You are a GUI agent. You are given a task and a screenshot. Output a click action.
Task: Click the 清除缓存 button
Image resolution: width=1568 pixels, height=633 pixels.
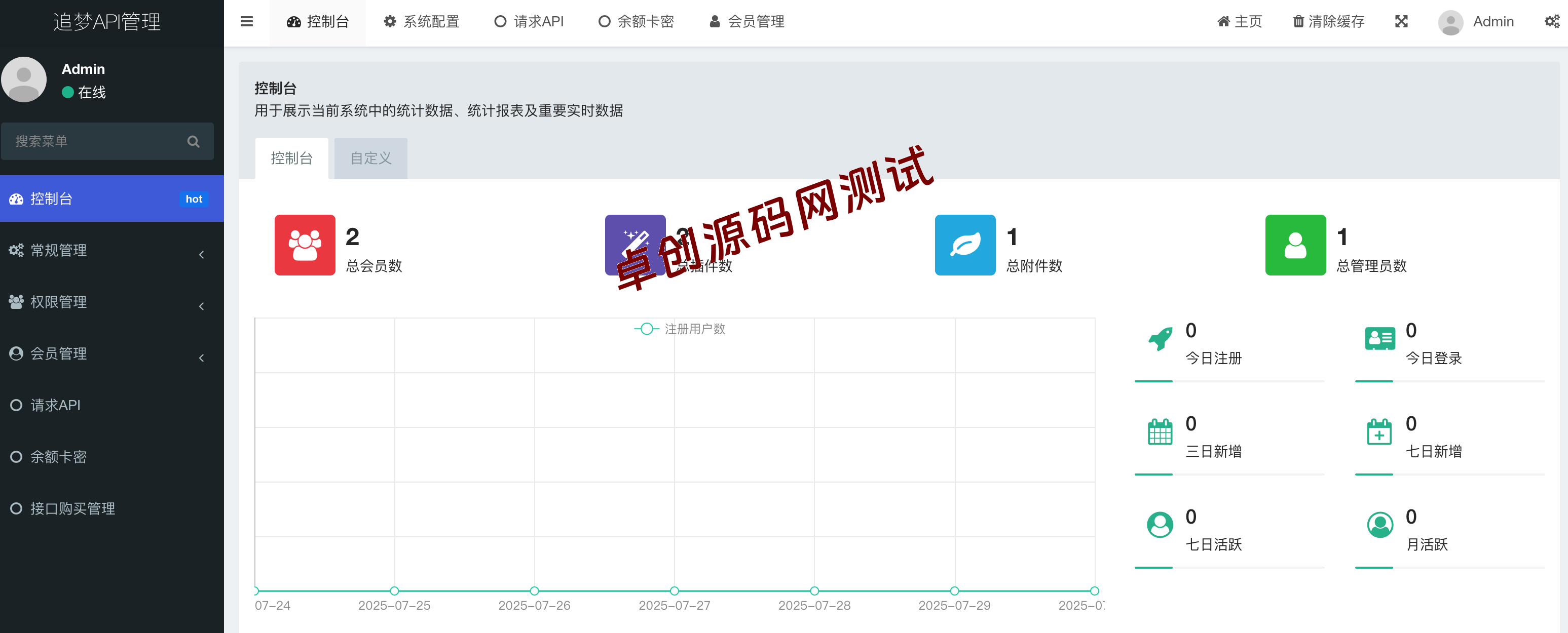(1328, 22)
